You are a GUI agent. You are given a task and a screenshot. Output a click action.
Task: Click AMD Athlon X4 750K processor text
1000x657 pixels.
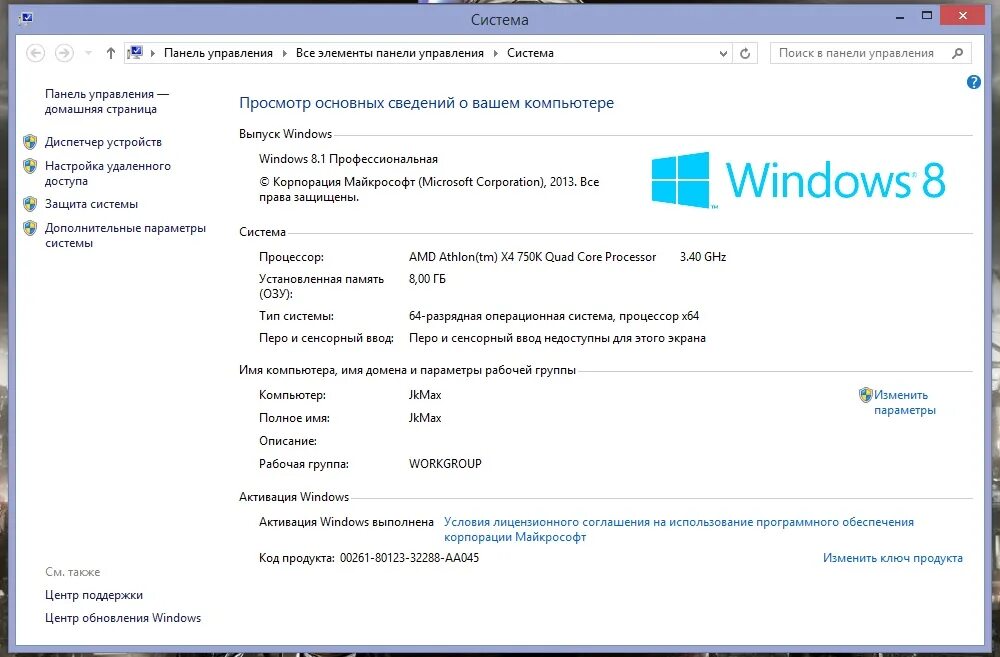[x=533, y=257]
